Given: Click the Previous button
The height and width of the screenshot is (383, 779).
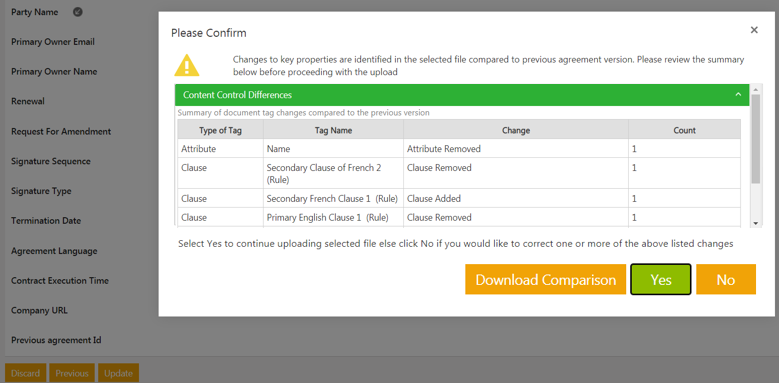Looking at the screenshot, I should click(x=72, y=374).
